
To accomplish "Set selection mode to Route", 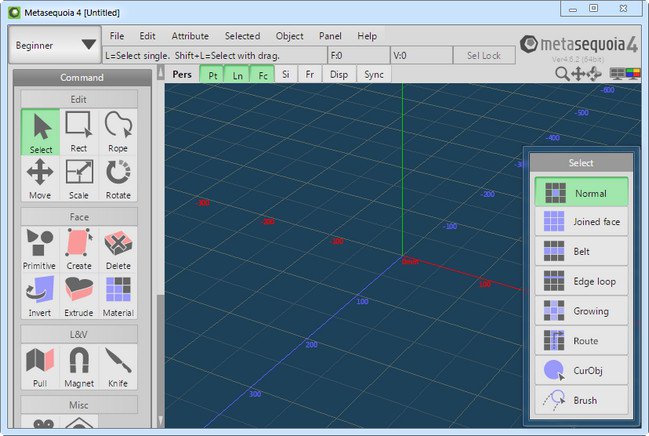I will [x=581, y=340].
